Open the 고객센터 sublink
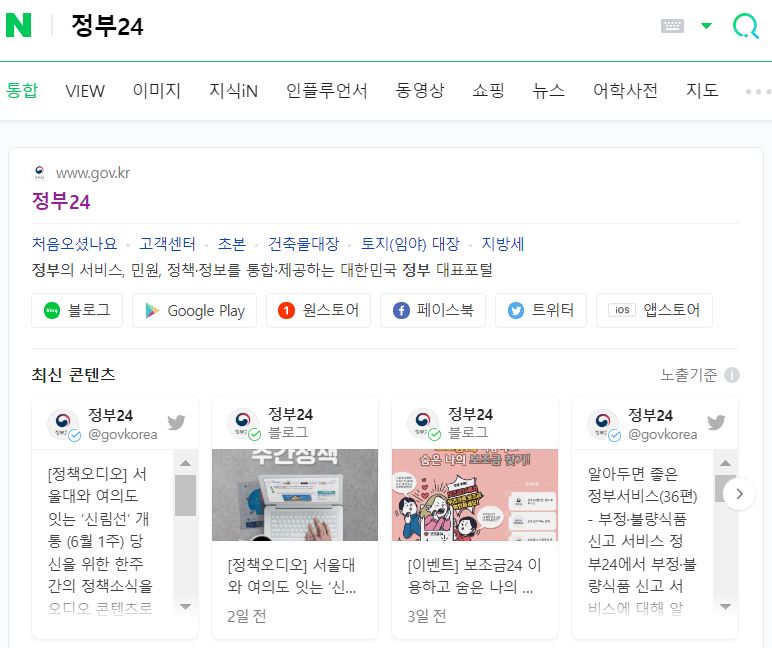 click(167, 244)
